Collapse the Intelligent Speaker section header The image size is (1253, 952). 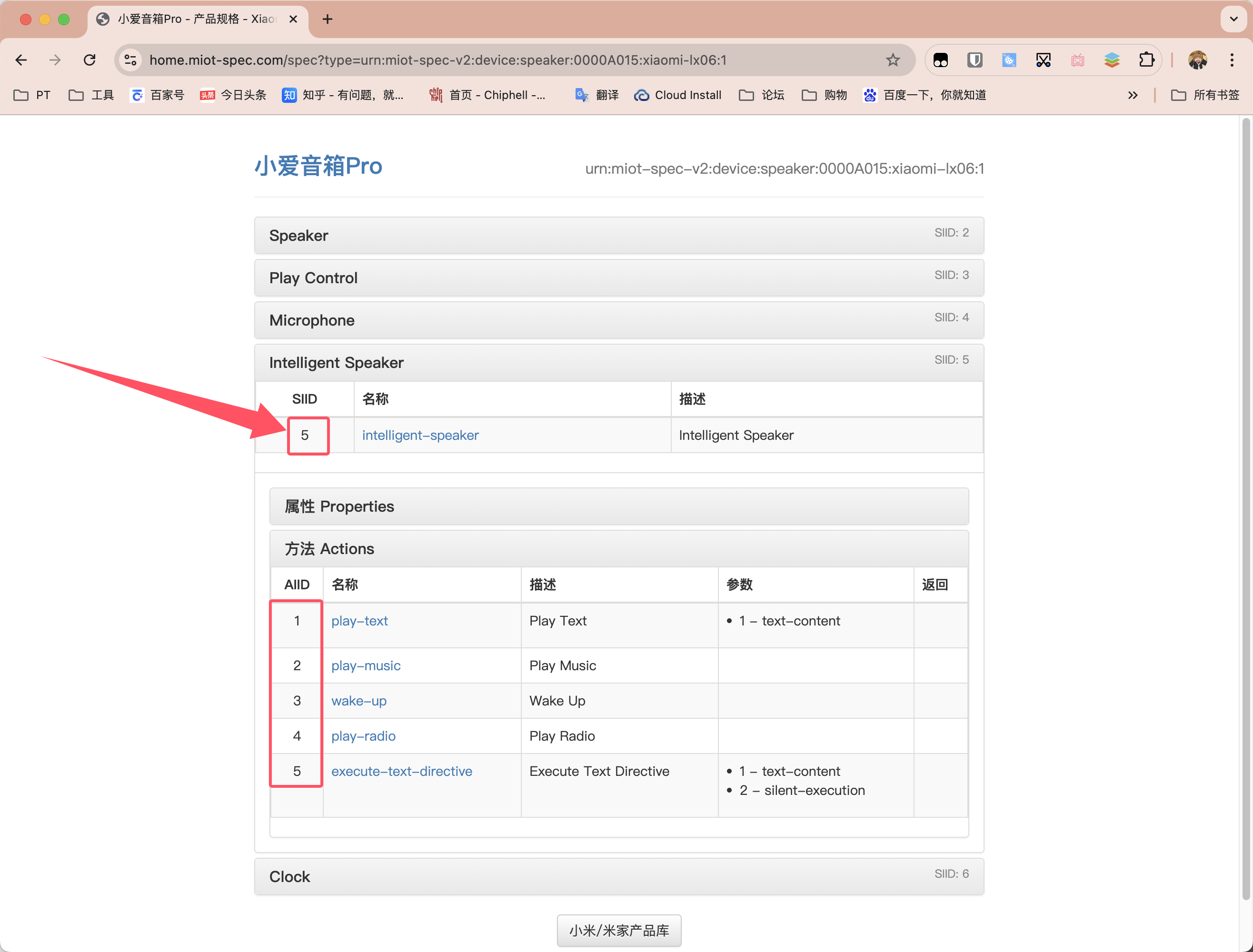[619, 363]
